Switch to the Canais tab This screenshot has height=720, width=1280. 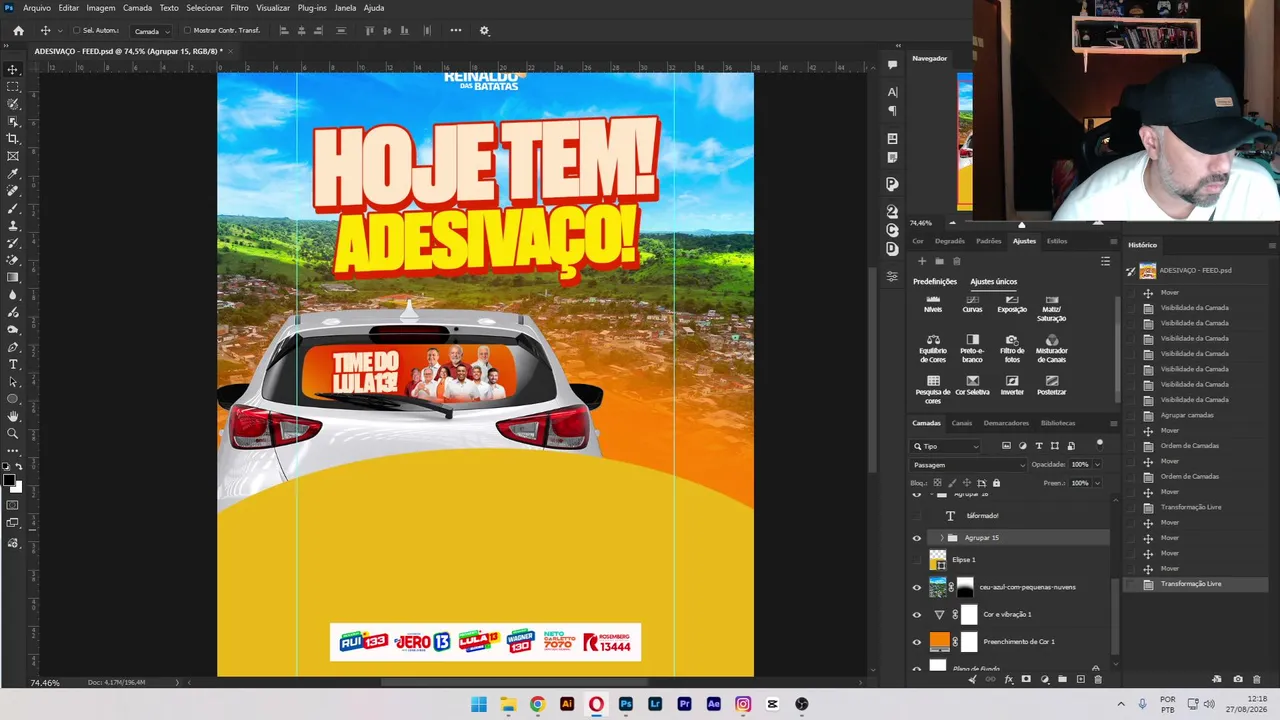[x=961, y=423]
